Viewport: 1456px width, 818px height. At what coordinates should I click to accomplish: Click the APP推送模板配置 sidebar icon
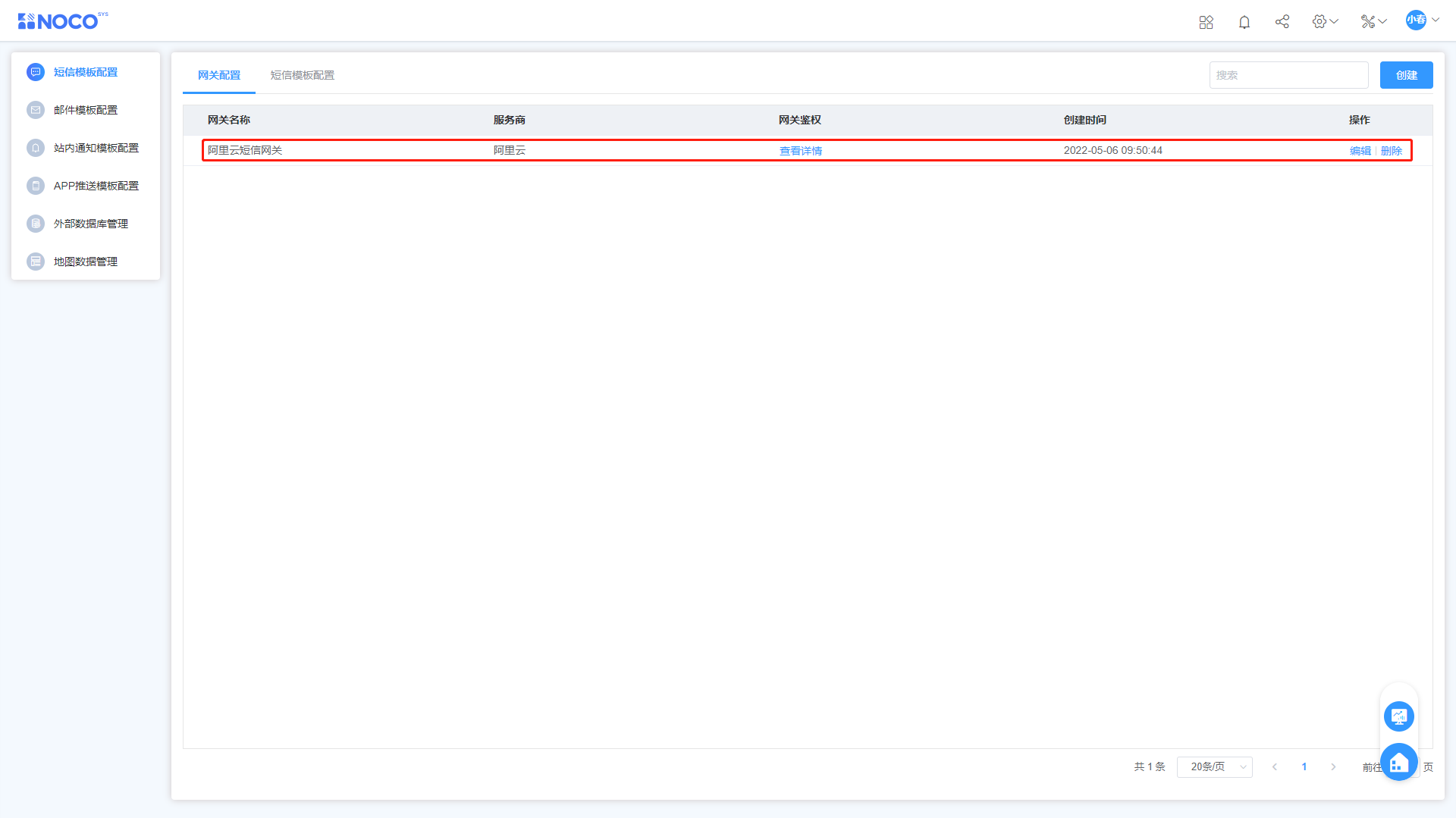point(36,186)
